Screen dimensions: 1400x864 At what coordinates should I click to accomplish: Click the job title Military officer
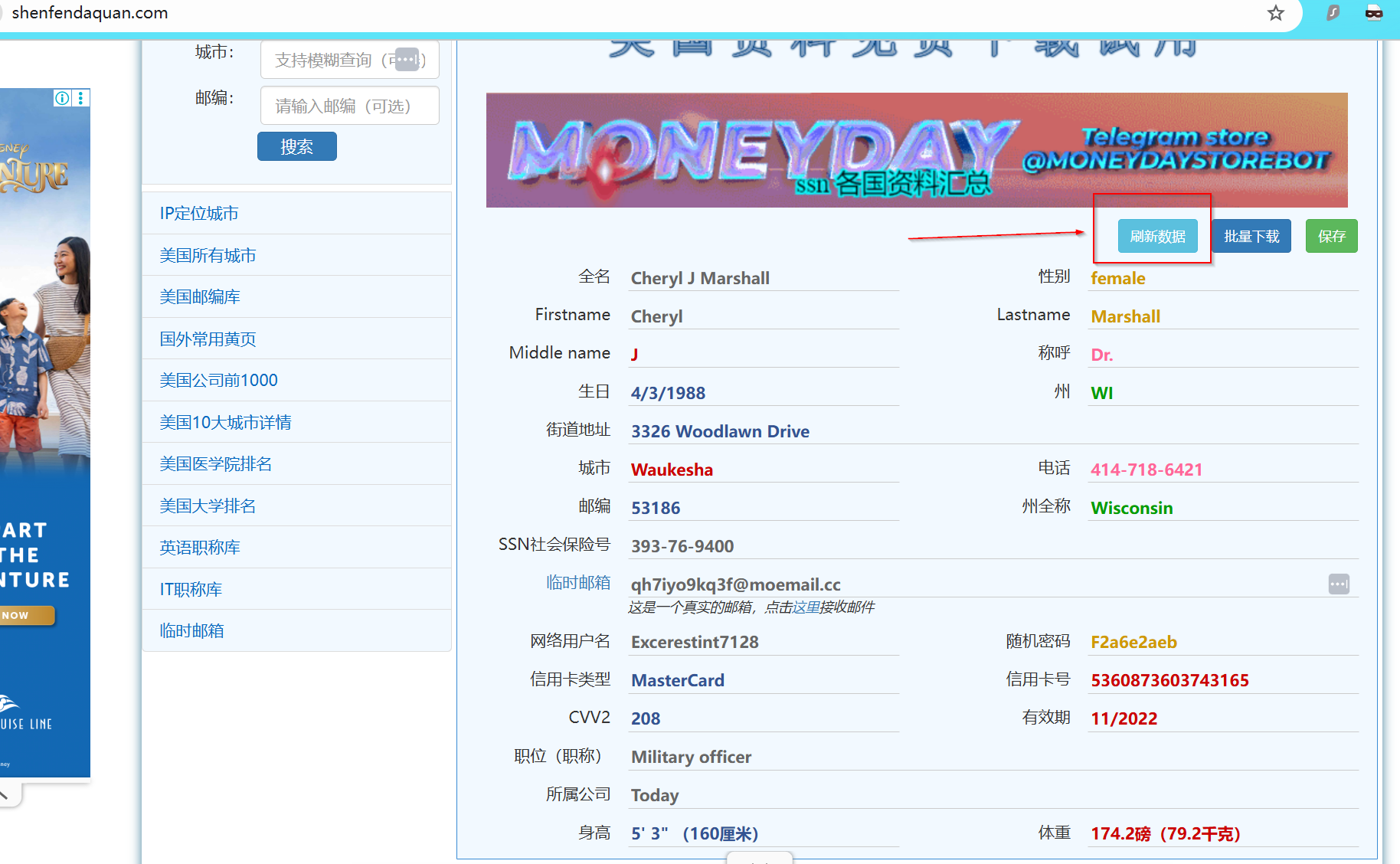pos(993,757)
